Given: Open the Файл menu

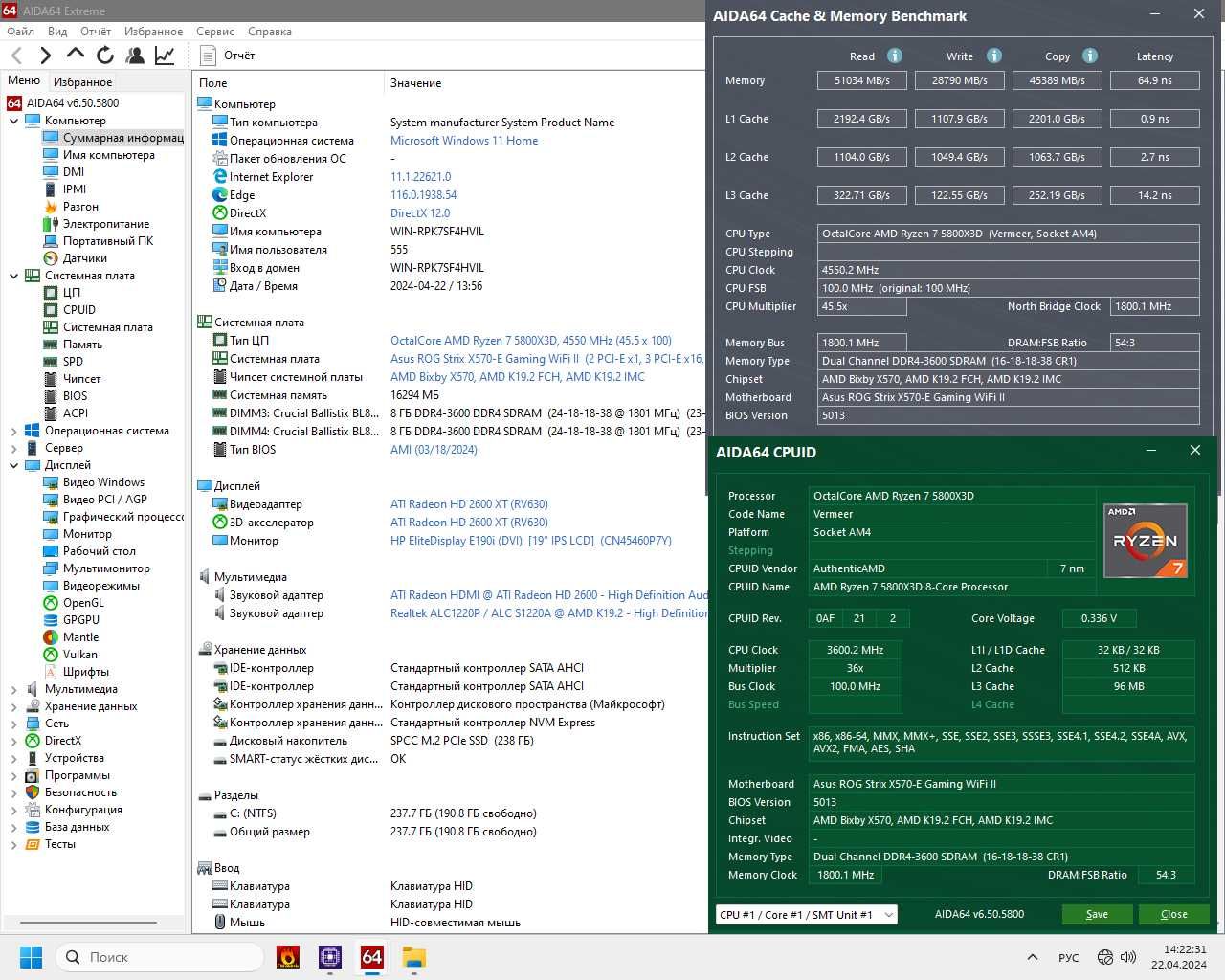Looking at the screenshot, I should pos(20,32).
